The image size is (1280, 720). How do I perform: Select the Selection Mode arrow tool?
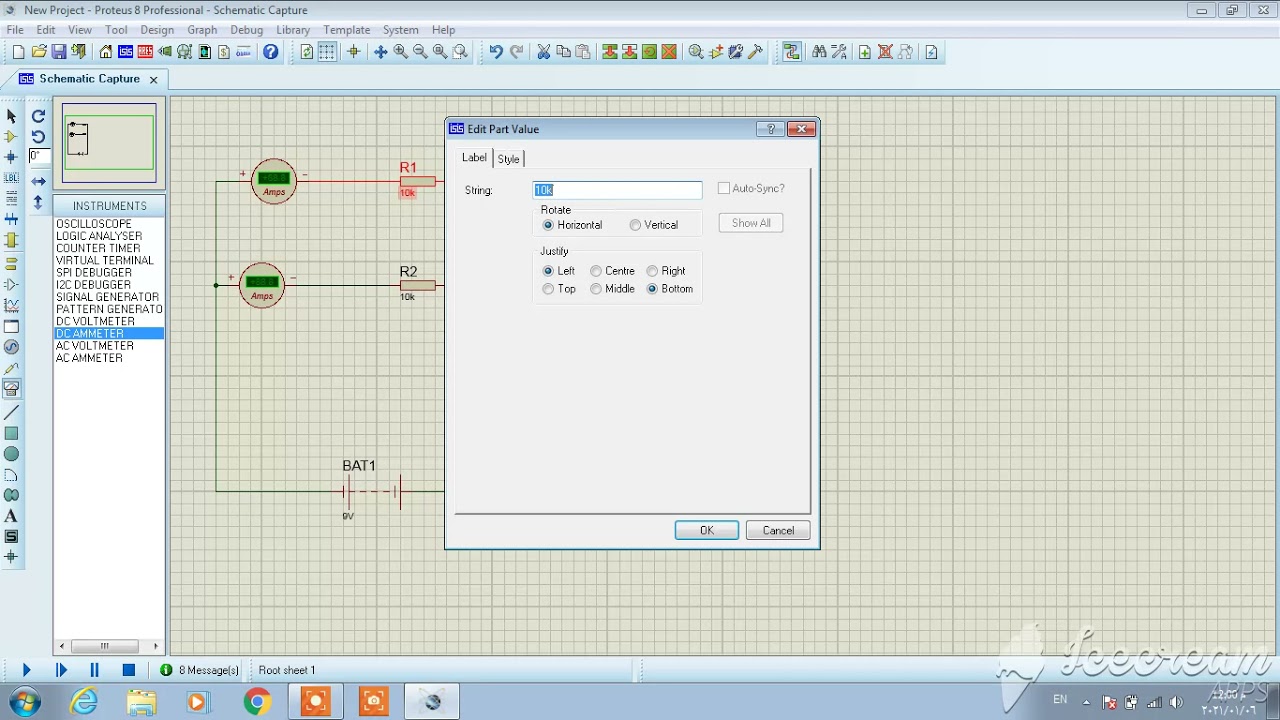click(12, 116)
